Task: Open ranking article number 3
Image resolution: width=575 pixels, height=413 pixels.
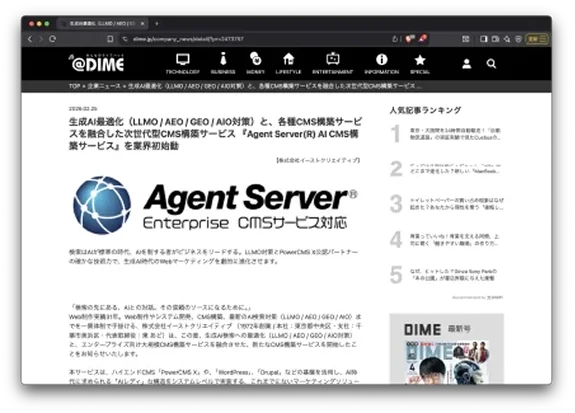Action: (x=446, y=204)
